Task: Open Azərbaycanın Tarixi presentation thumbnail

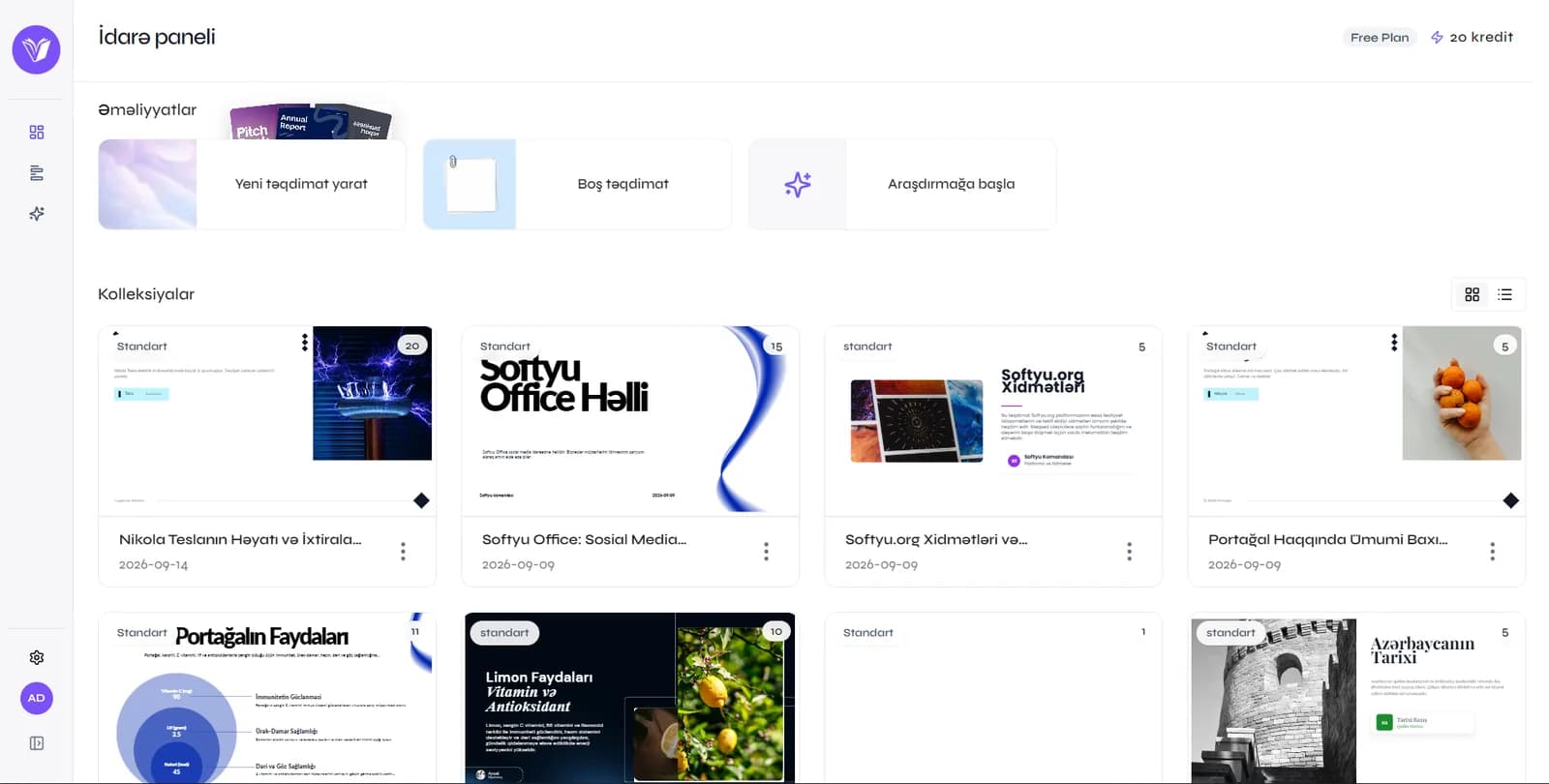Action: (1356, 697)
